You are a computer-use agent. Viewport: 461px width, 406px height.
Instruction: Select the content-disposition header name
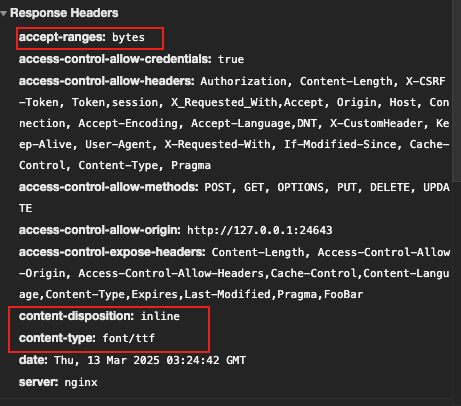(x=76, y=316)
